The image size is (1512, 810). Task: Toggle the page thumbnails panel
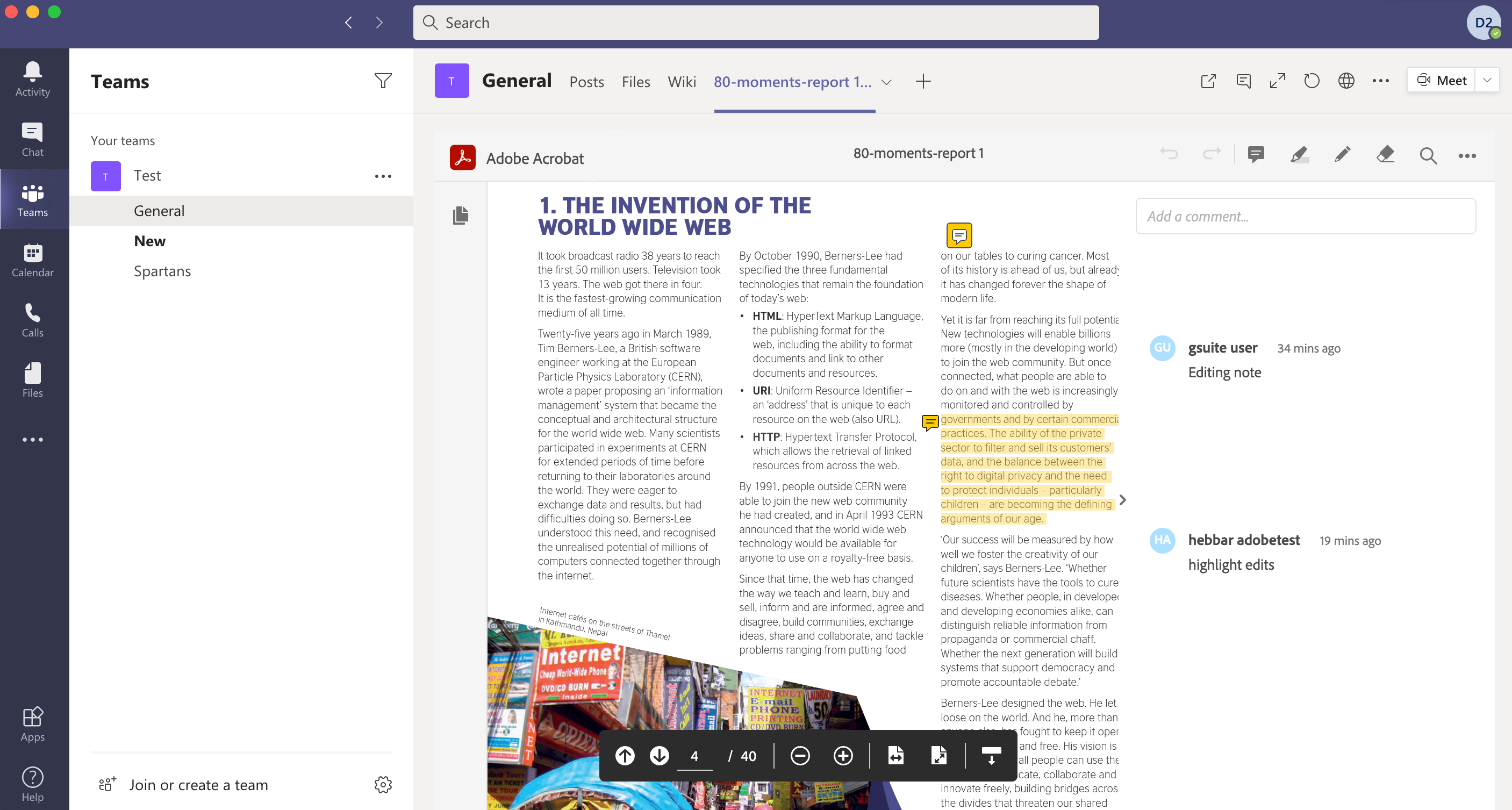pos(460,215)
